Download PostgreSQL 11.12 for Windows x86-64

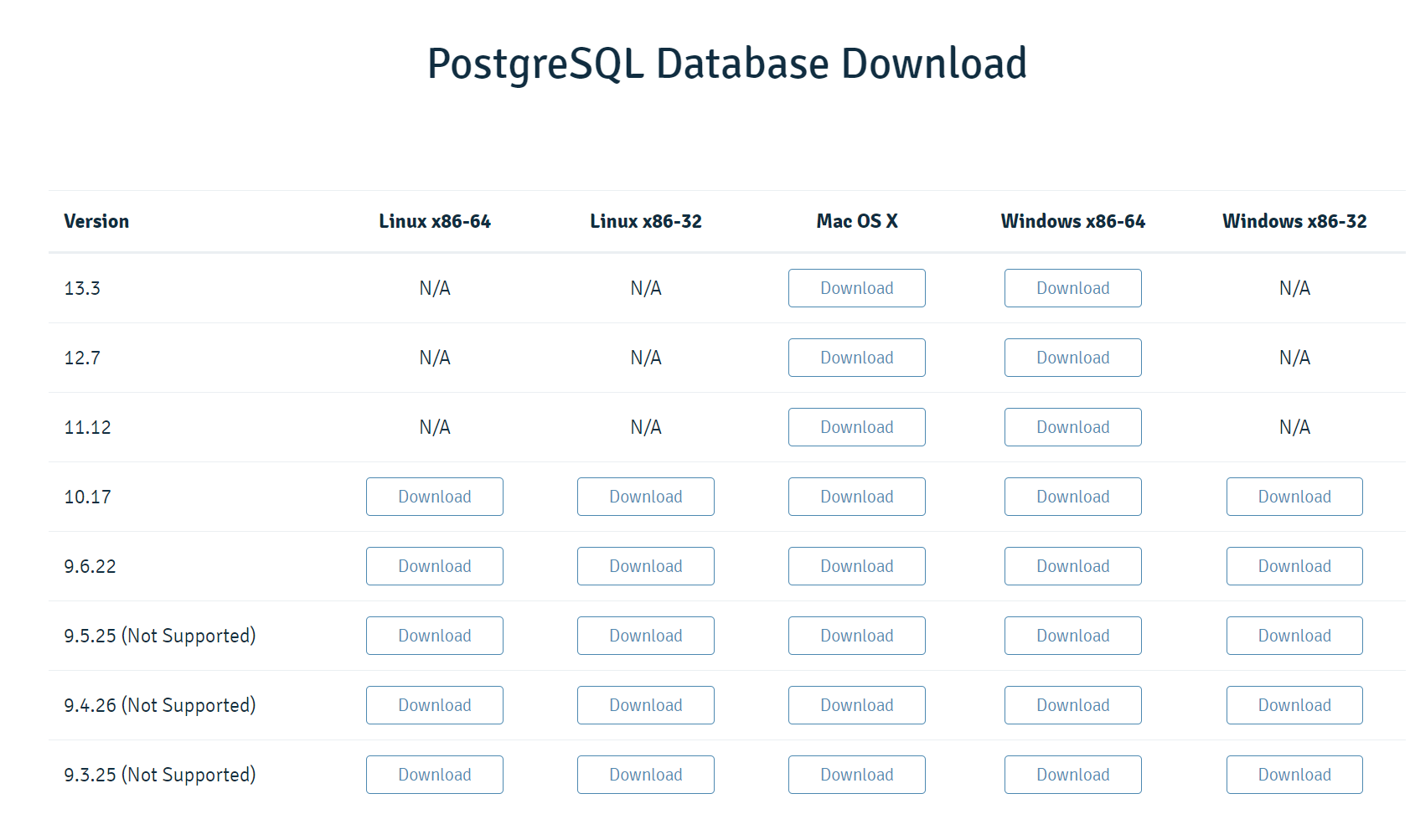(x=1072, y=427)
